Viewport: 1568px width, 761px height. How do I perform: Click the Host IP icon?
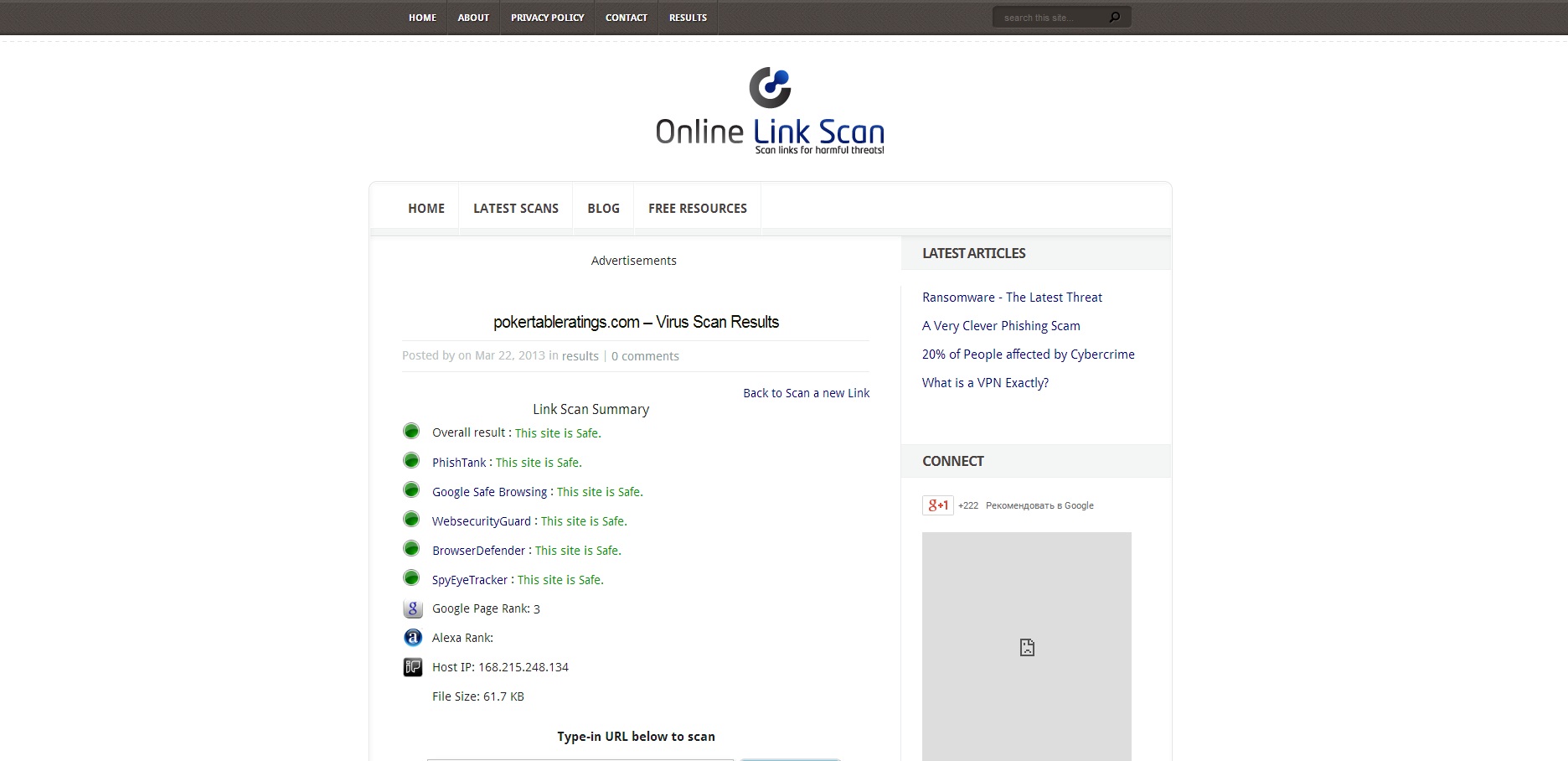coord(413,667)
